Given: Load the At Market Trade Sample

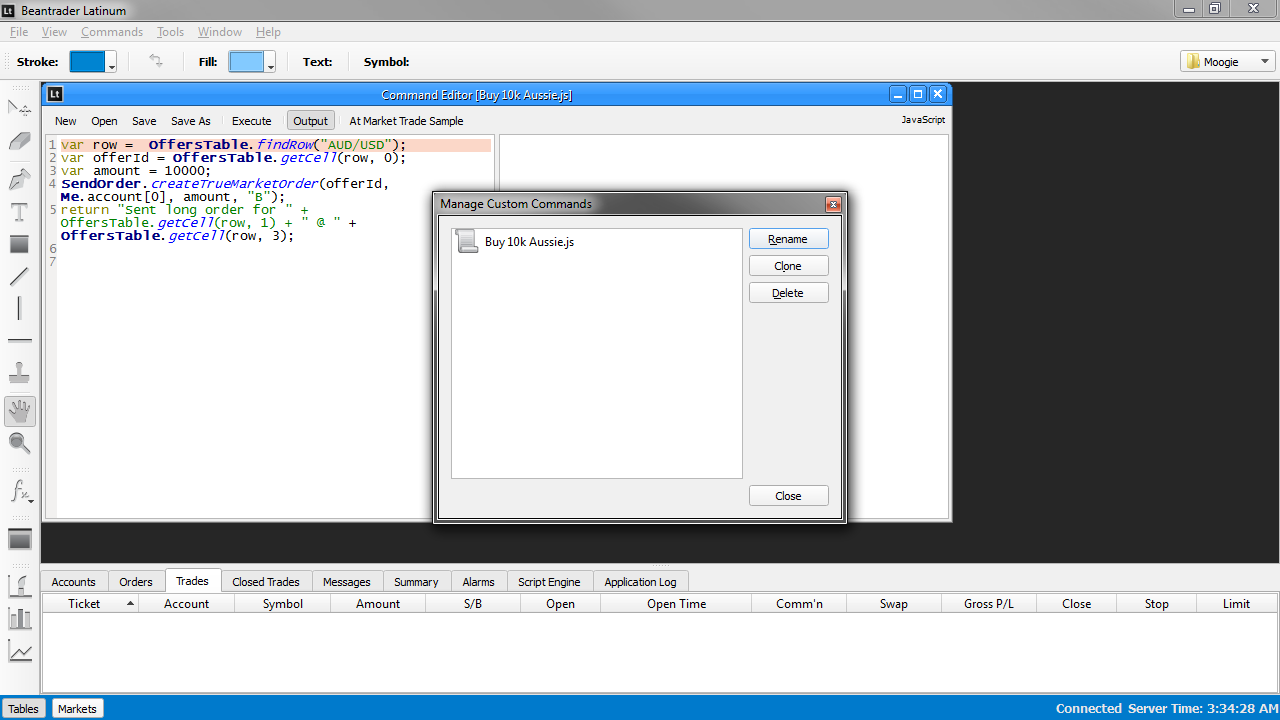Looking at the screenshot, I should click(x=406, y=121).
